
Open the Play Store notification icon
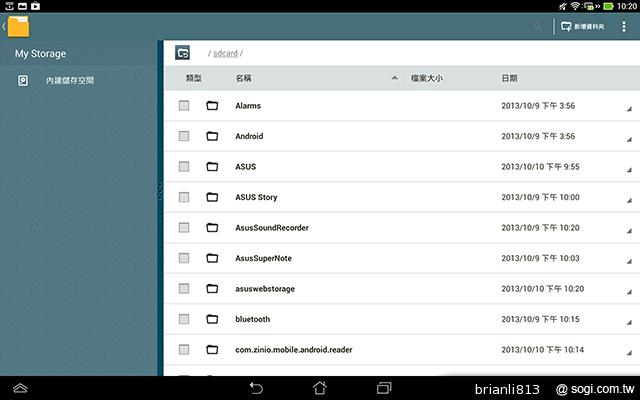point(36,6)
